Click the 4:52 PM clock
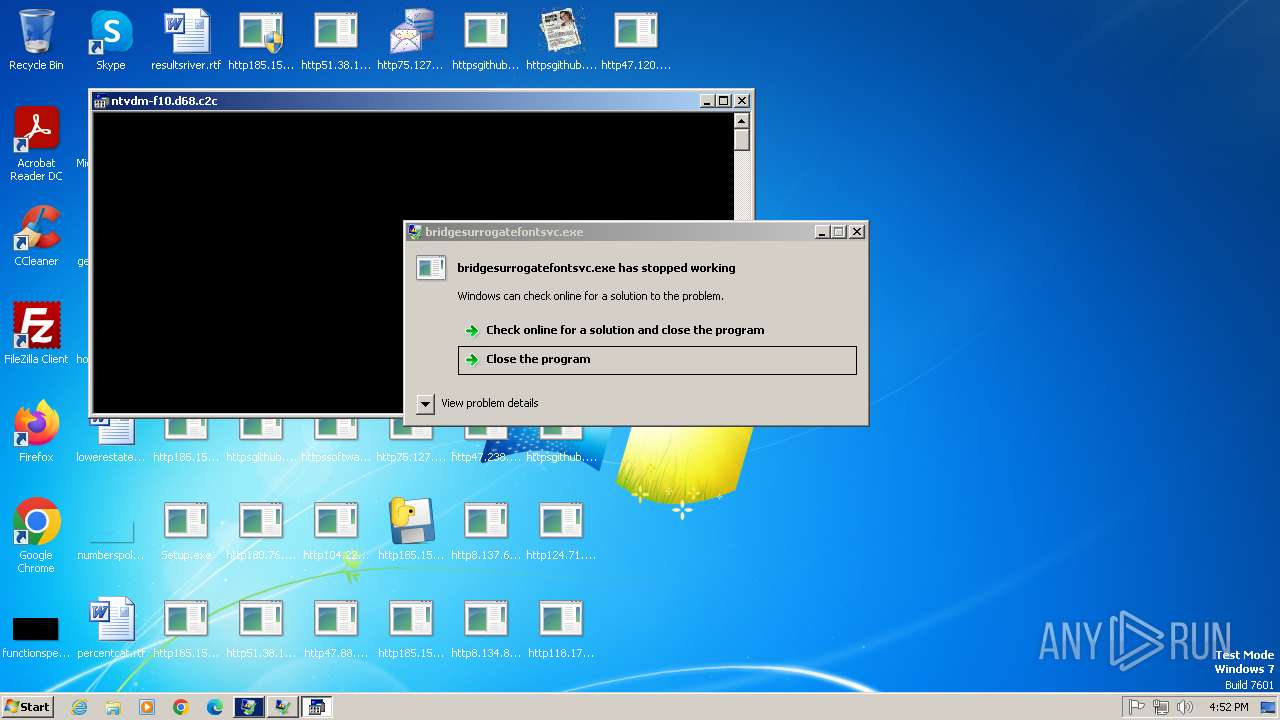The height and width of the screenshot is (720, 1280). pyautogui.click(x=1228, y=707)
